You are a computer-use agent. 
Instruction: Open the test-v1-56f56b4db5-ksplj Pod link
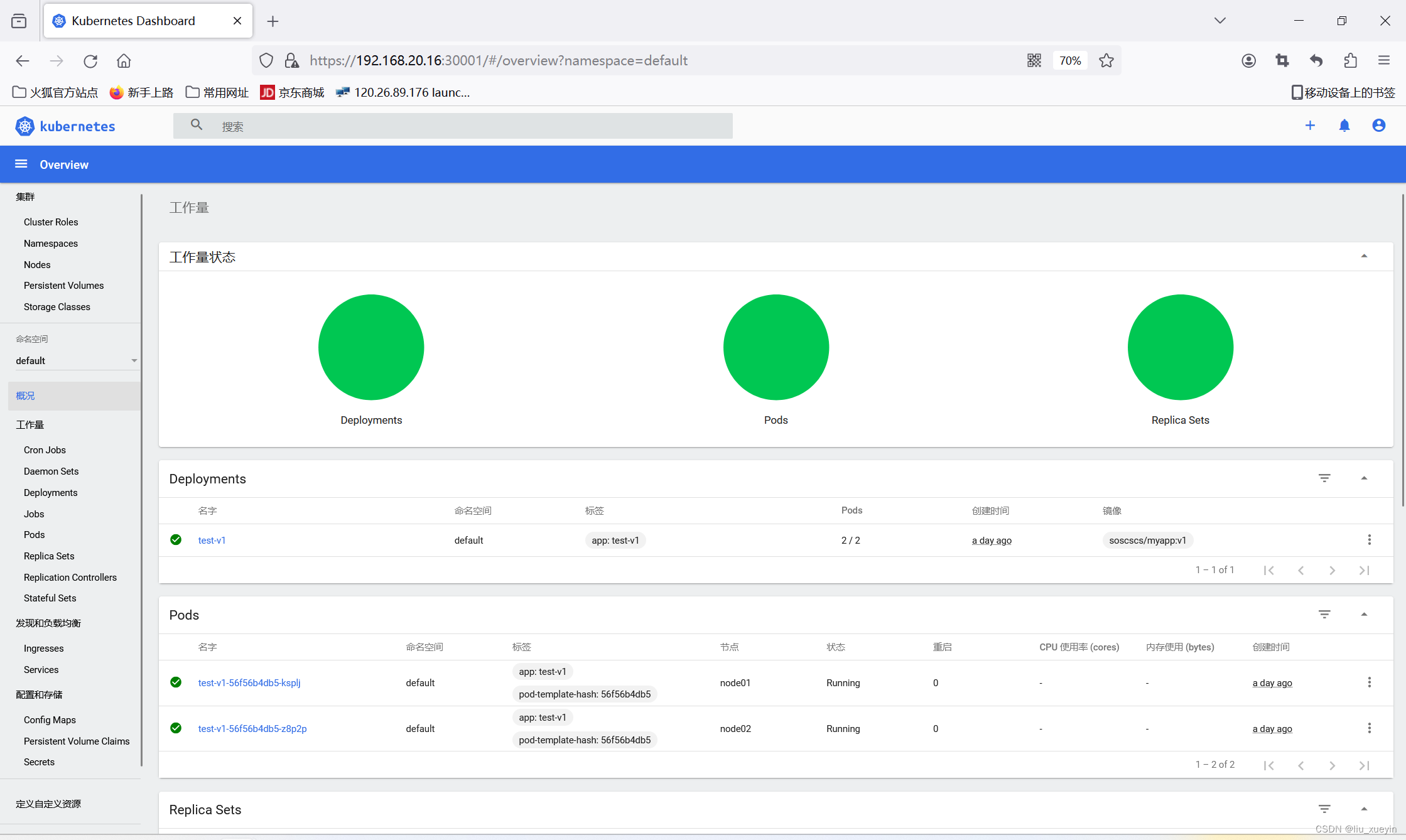click(x=250, y=682)
